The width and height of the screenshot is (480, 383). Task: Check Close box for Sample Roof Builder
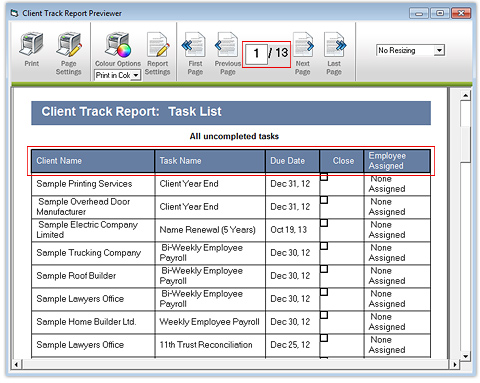click(x=324, y=269)
